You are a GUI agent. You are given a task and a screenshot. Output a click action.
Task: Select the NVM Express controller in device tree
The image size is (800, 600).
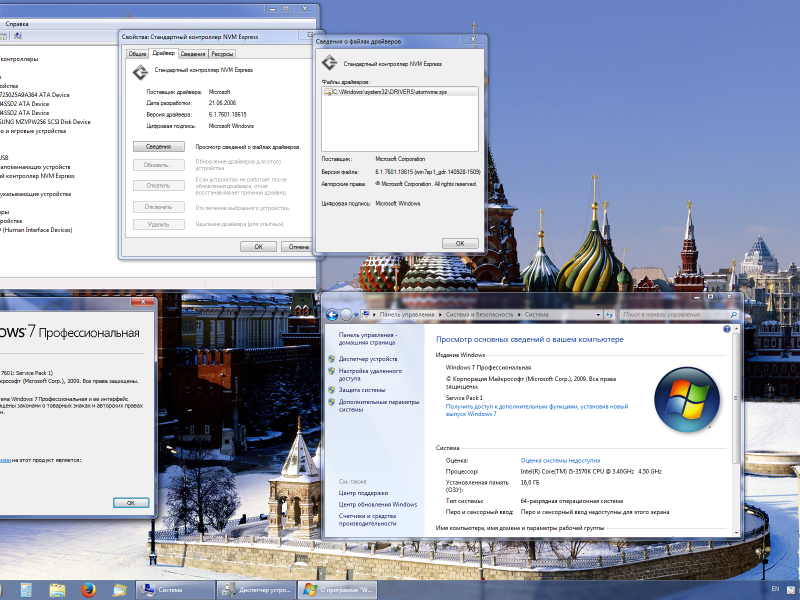pos(37,176)
